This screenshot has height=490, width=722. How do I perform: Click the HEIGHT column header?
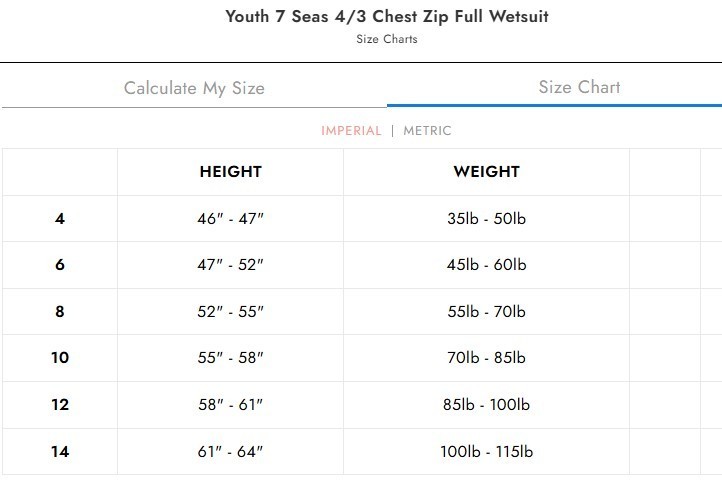231,172
